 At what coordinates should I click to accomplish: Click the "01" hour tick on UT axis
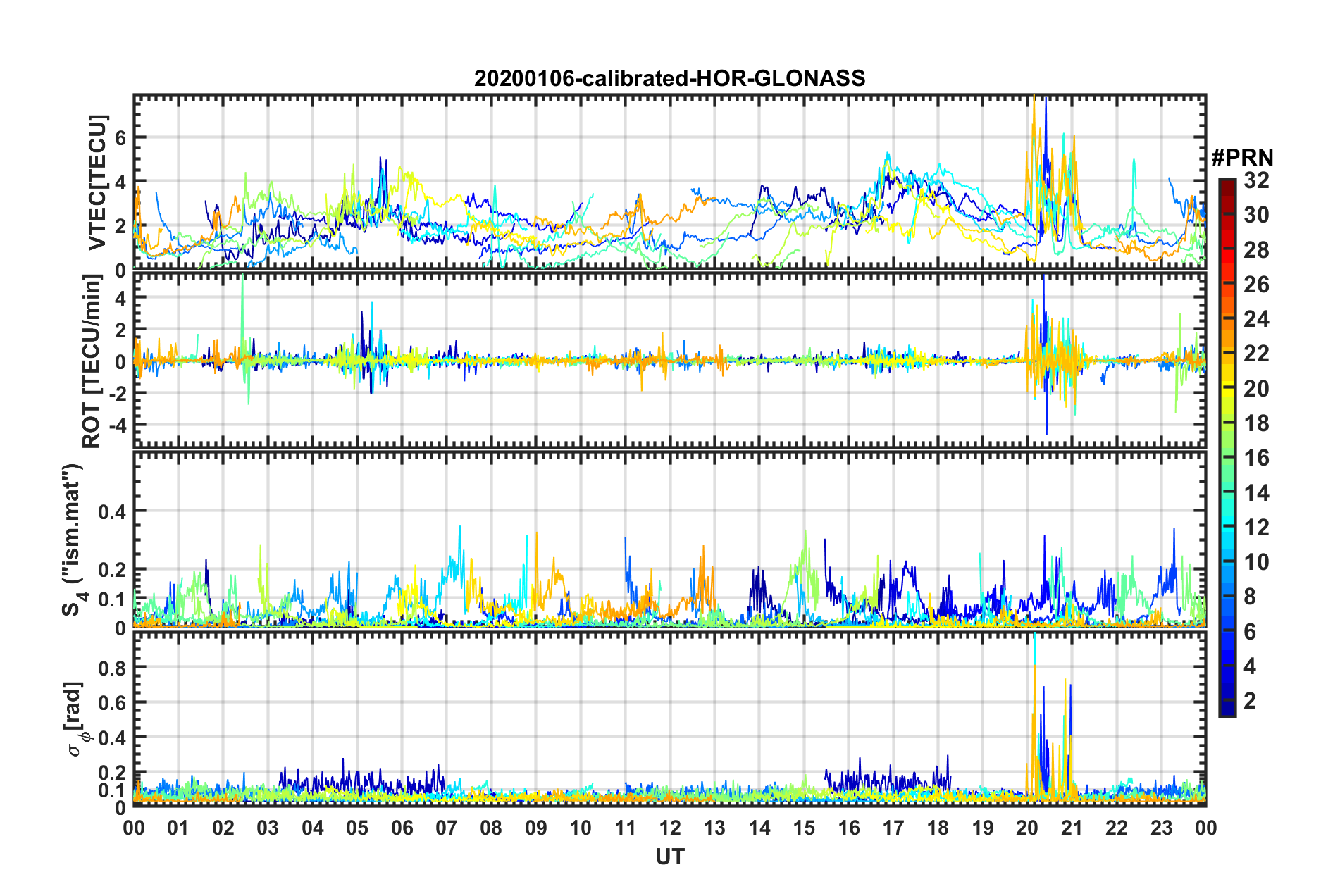click(x=178, y=828)
